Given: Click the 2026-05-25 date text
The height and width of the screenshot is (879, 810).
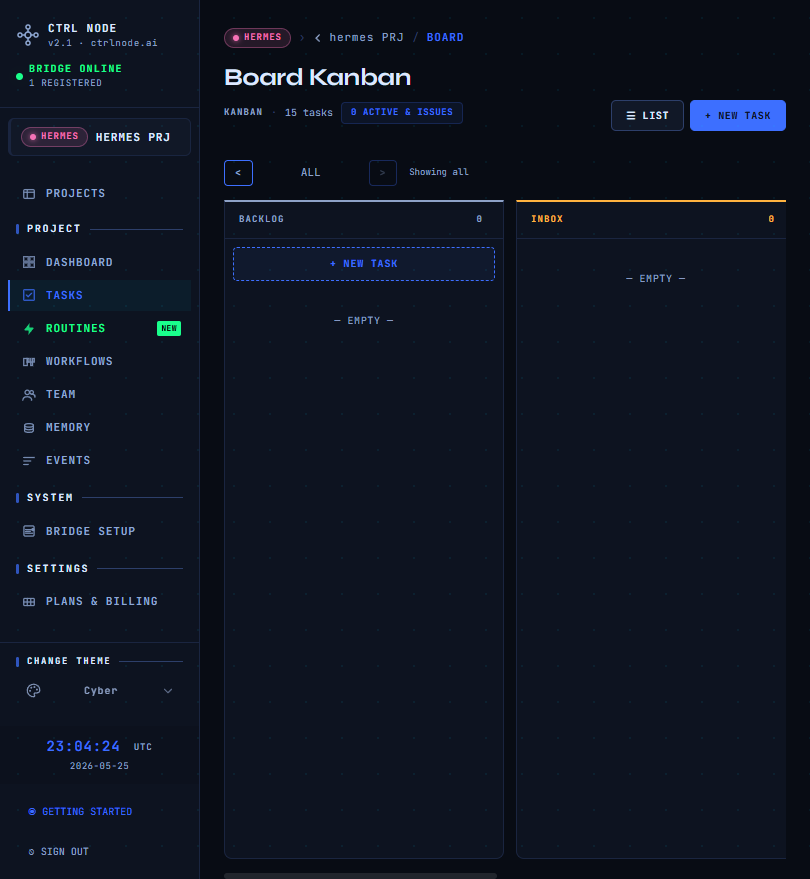Looking at the screenshot, I should [x=99, y=766].
